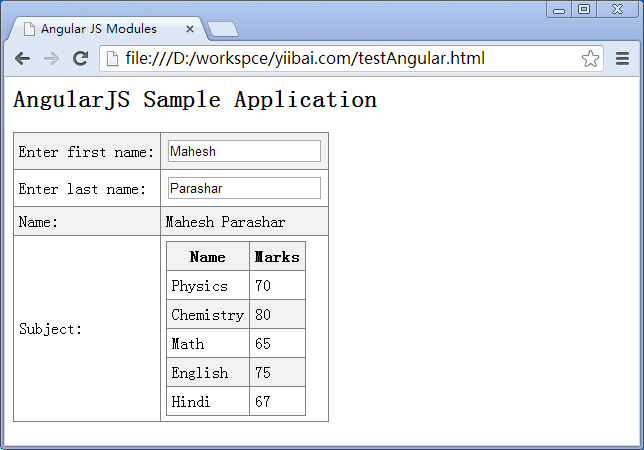Close the Angular JS Modules tab
The width and height of the screenshot is (644, 450).
coord(190,29)
